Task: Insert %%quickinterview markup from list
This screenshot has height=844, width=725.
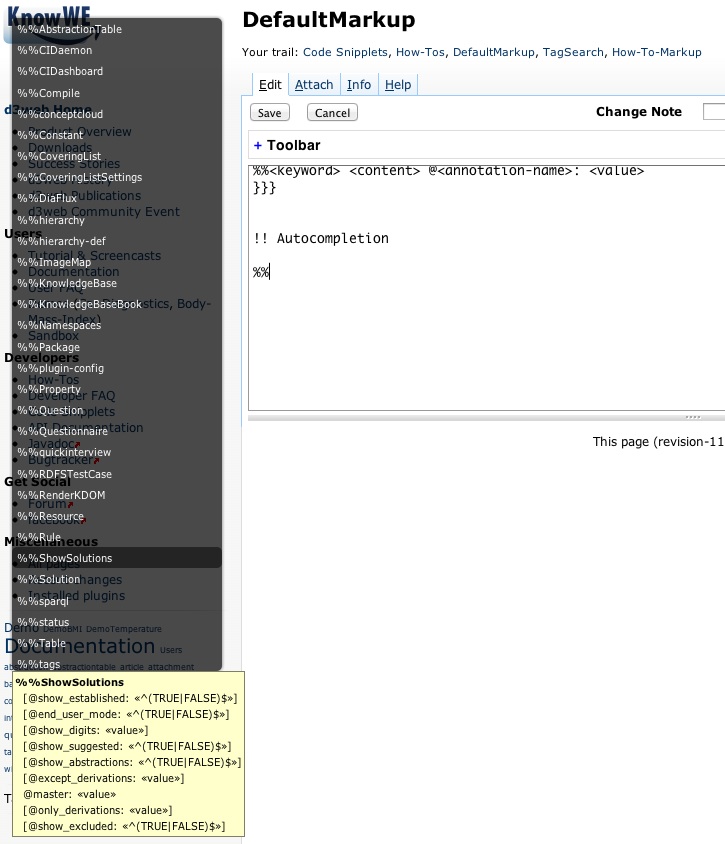Action: click(117, 452)
